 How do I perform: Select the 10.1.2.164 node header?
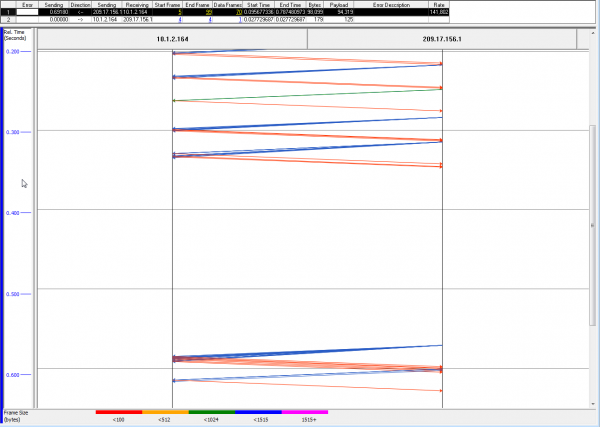(172, 39)
